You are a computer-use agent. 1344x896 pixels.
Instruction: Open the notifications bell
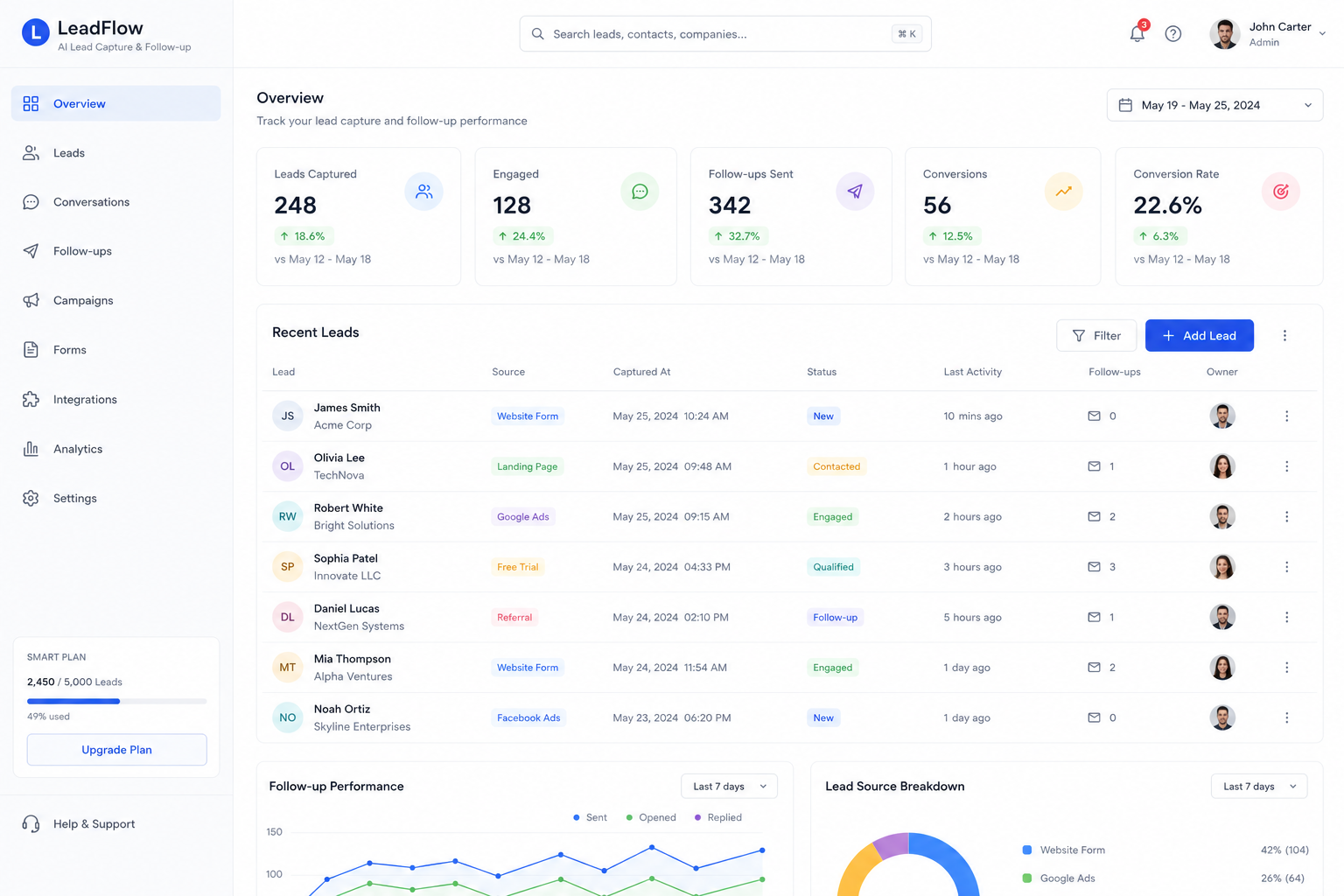(1137, 33)
